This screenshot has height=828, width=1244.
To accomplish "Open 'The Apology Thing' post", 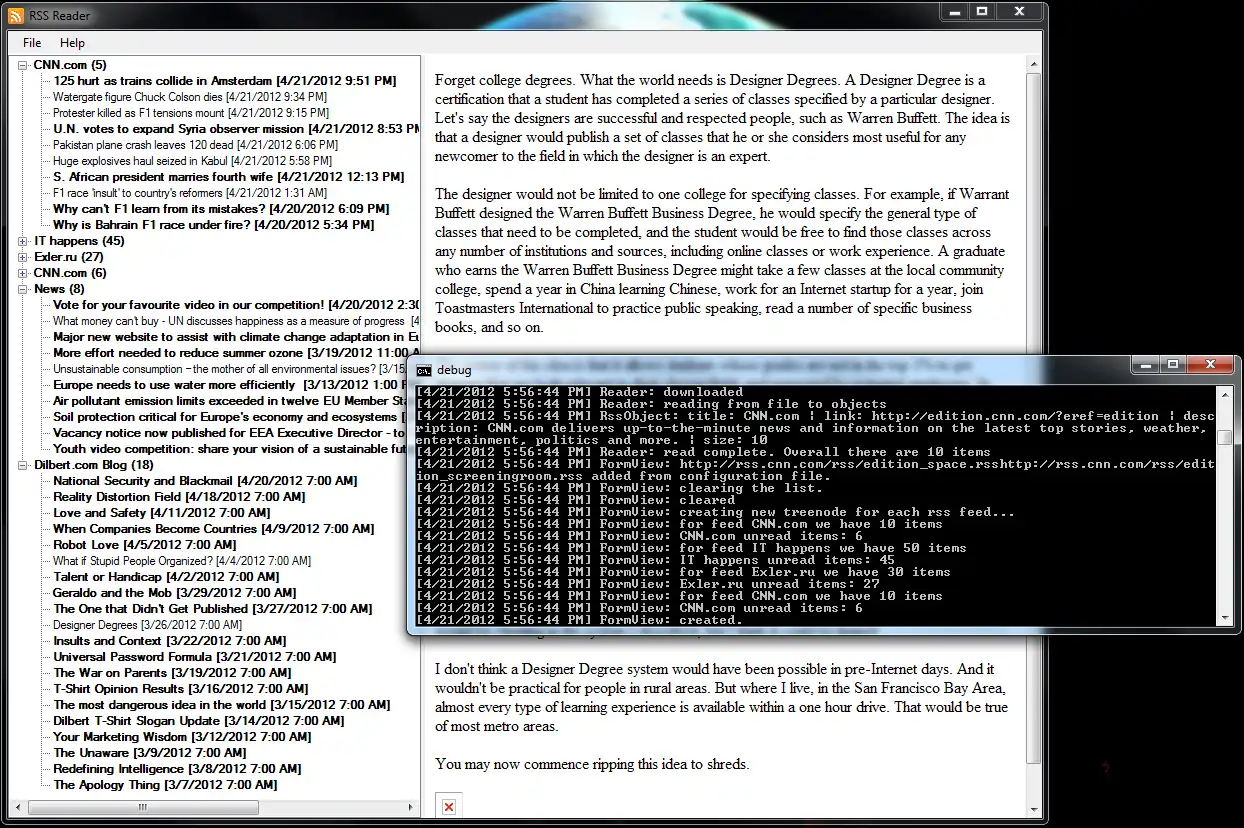I will pyautogui.click(x=165, y=785).
